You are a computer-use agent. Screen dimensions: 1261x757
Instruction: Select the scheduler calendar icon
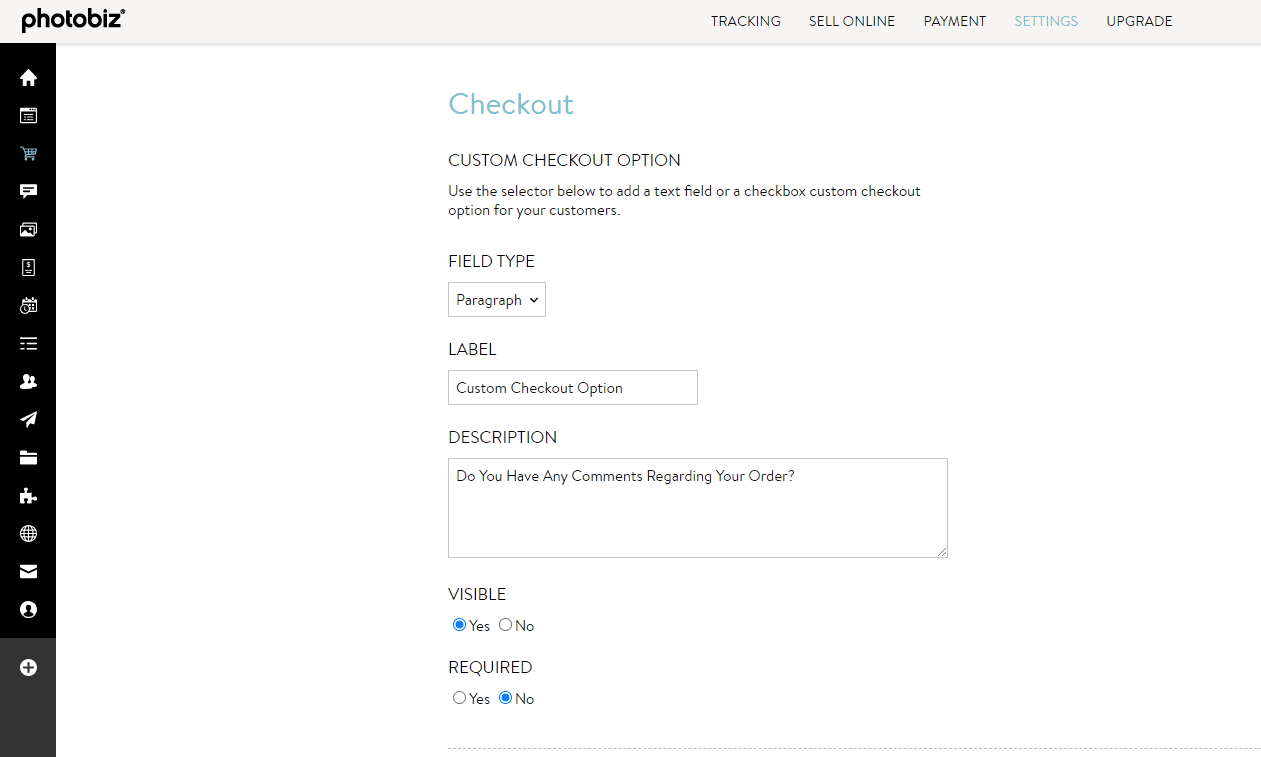[28, 305]
